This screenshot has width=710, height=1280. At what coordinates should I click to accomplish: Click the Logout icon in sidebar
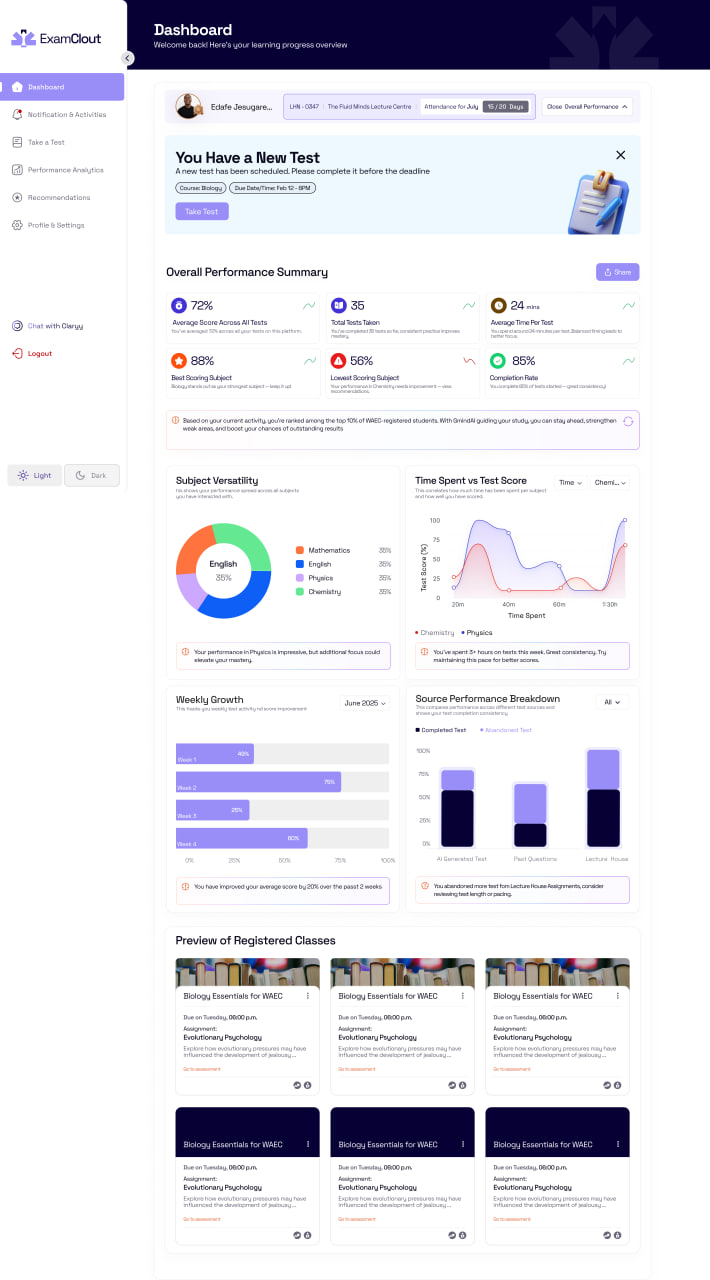tap(17, 354)
